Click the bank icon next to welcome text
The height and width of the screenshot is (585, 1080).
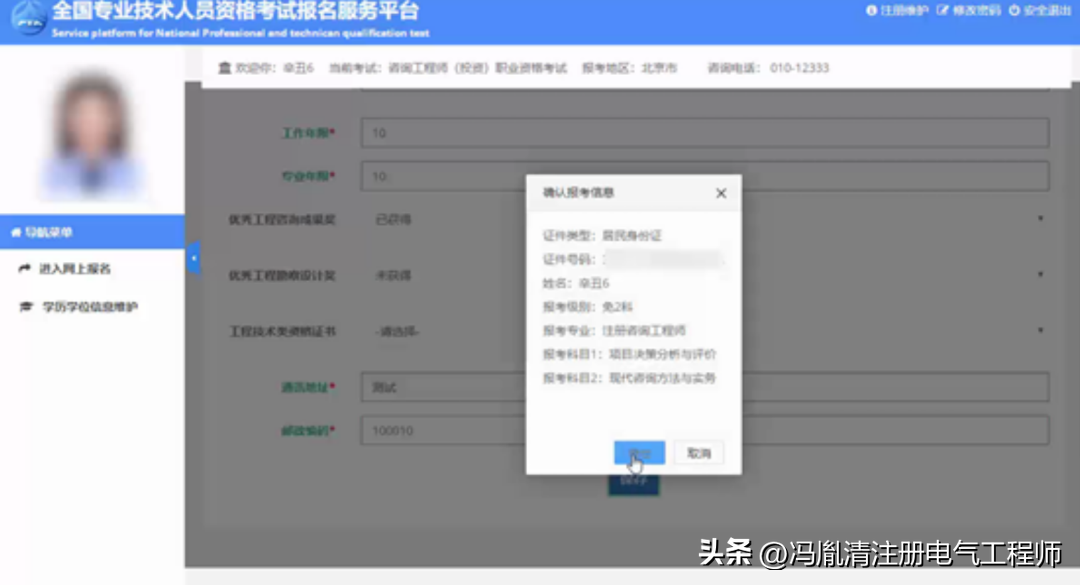coord(223,68)
